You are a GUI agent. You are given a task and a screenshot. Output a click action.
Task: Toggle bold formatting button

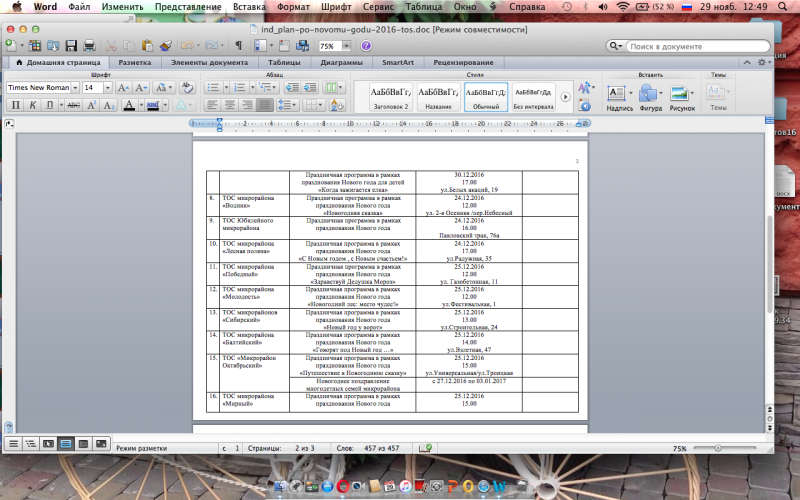pos(15,105)
